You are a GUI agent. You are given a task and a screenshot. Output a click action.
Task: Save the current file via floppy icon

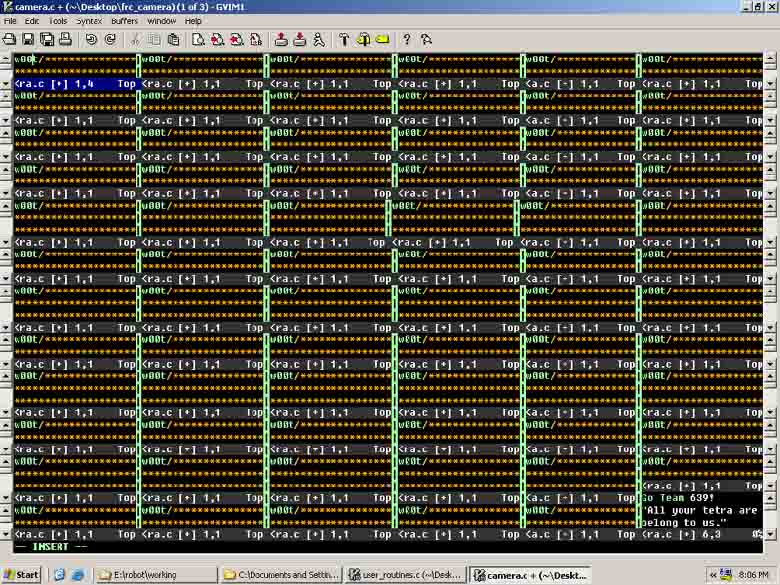(x=28, y=39)
